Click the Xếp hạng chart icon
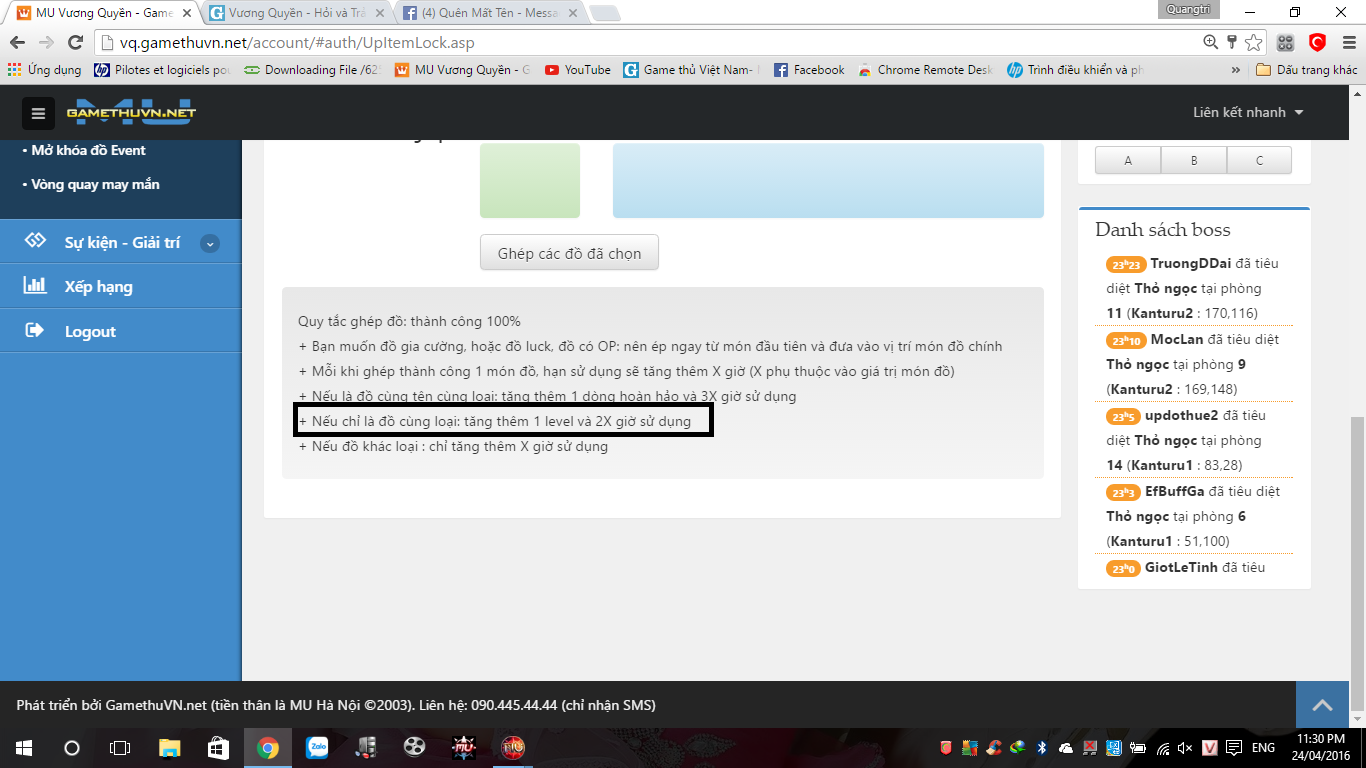 tap(35, 286)
